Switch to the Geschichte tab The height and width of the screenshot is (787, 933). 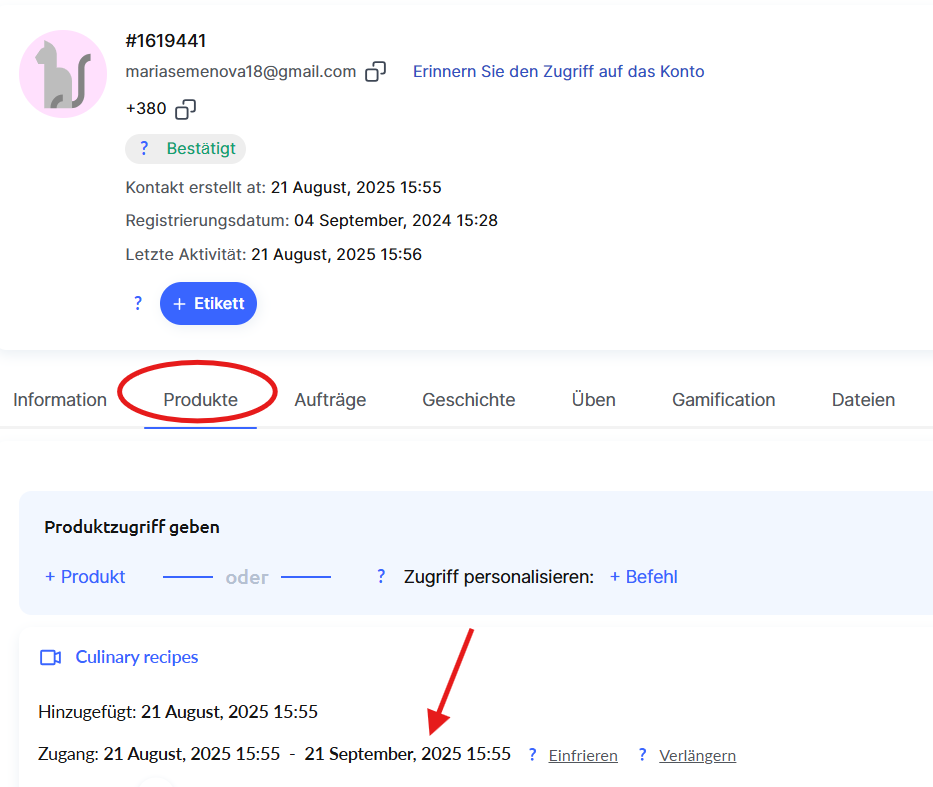click(x=469, y=400)
